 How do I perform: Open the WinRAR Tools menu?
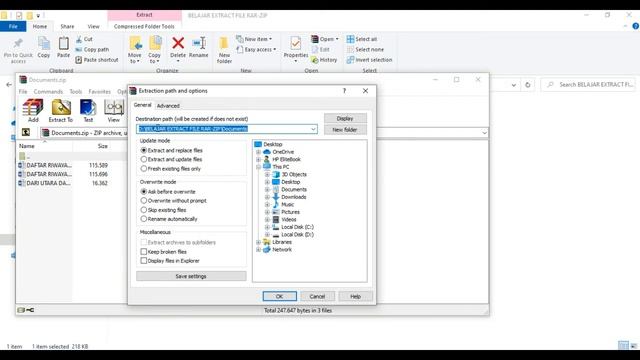[76, 91]
